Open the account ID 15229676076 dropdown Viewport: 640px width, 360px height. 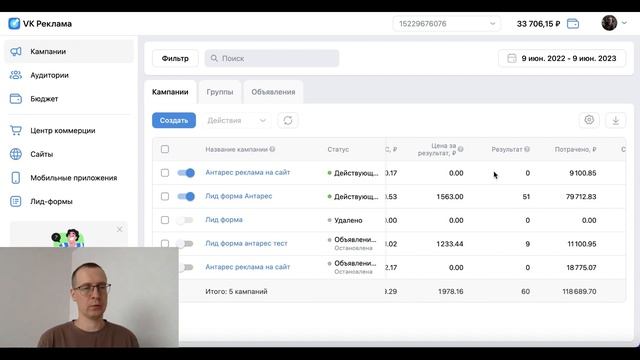[x=447, y=24]
